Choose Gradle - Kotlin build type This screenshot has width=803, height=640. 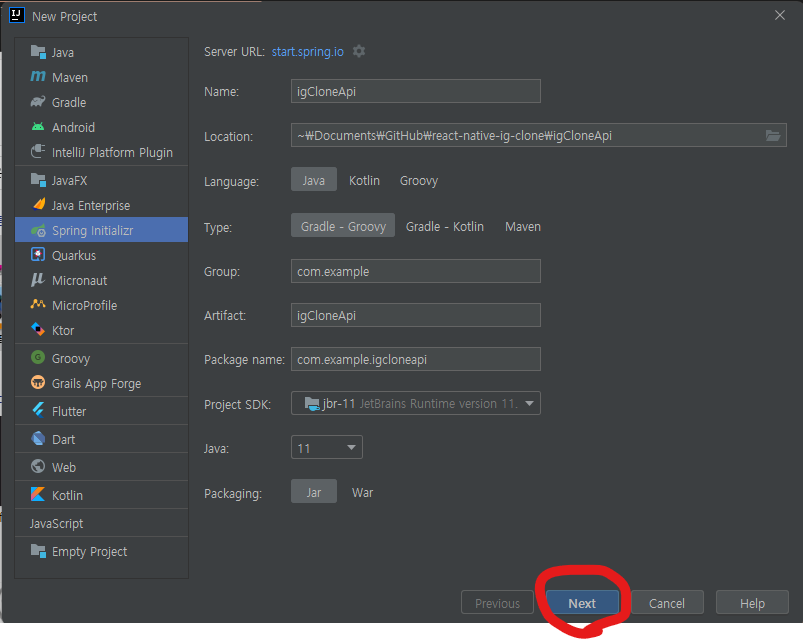pyautogui.click(x=445, y=227)
